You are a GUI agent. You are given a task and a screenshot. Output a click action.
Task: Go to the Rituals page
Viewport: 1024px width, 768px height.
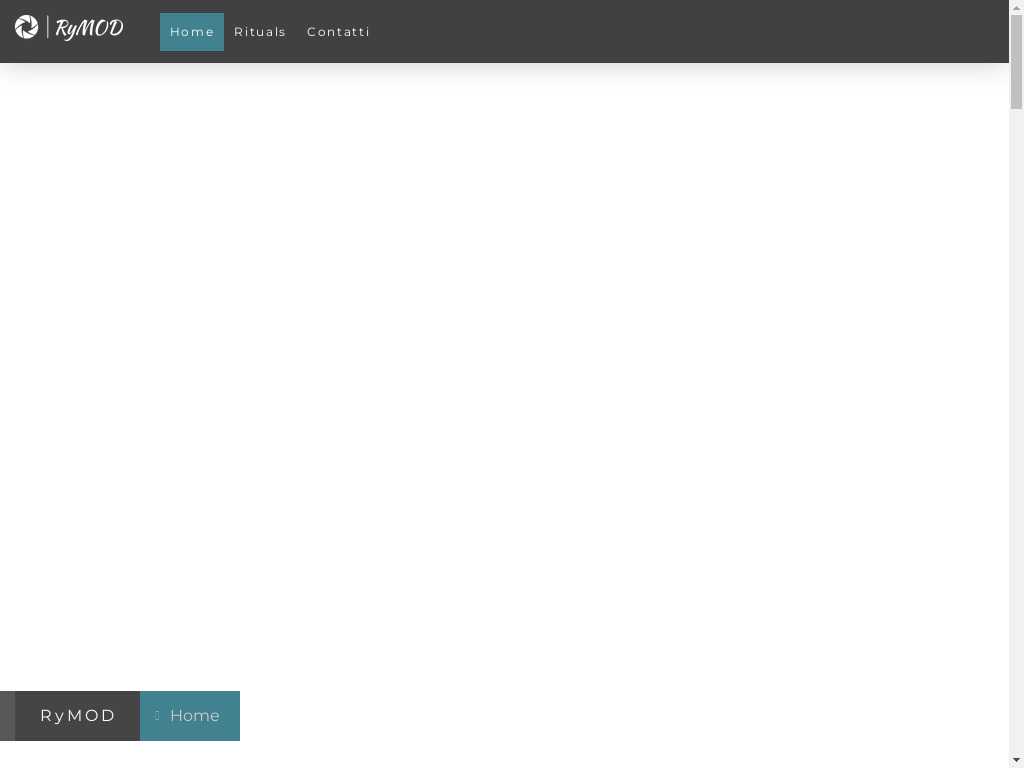point(260,32)
